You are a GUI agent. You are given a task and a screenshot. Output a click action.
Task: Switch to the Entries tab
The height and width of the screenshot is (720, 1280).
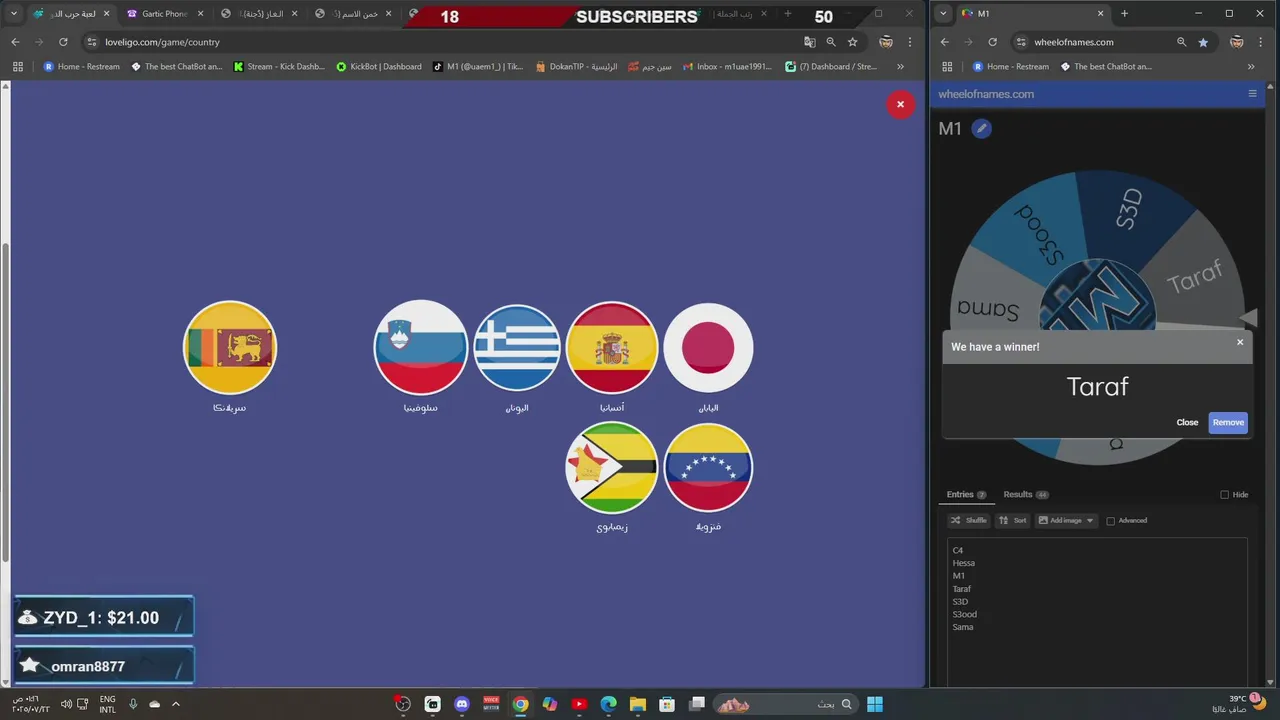(966, 495)
